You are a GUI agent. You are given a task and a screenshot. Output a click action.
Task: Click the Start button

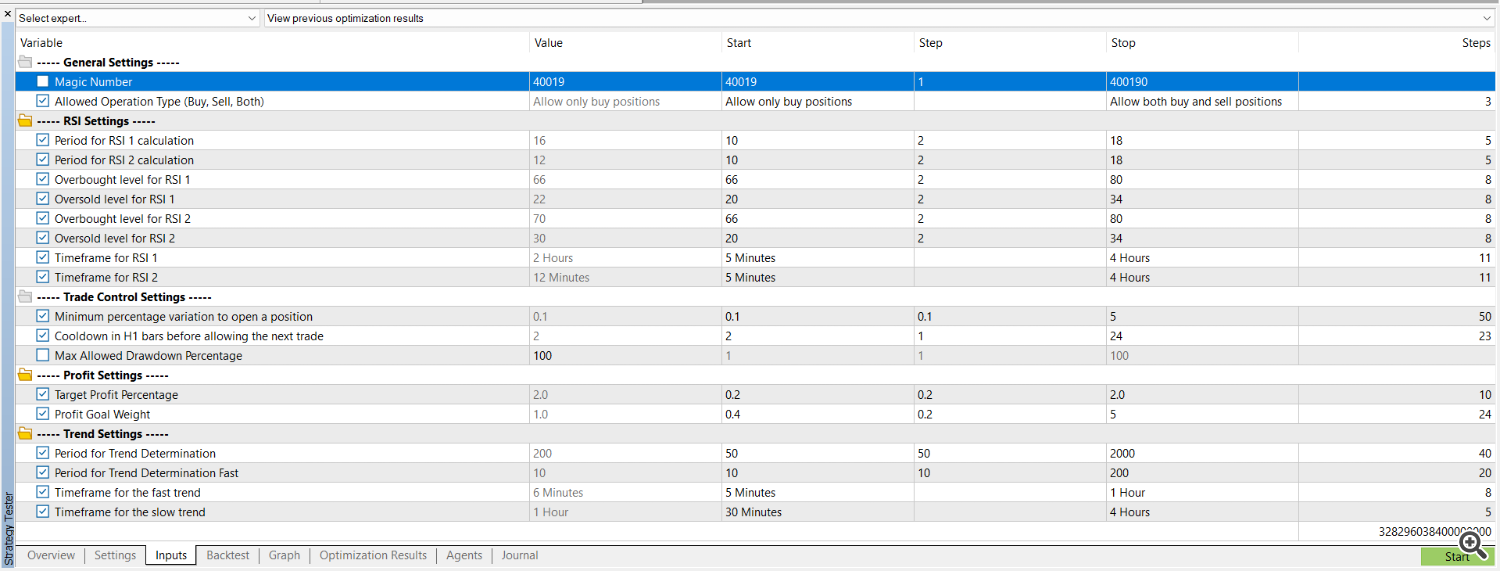point(1457,556)
